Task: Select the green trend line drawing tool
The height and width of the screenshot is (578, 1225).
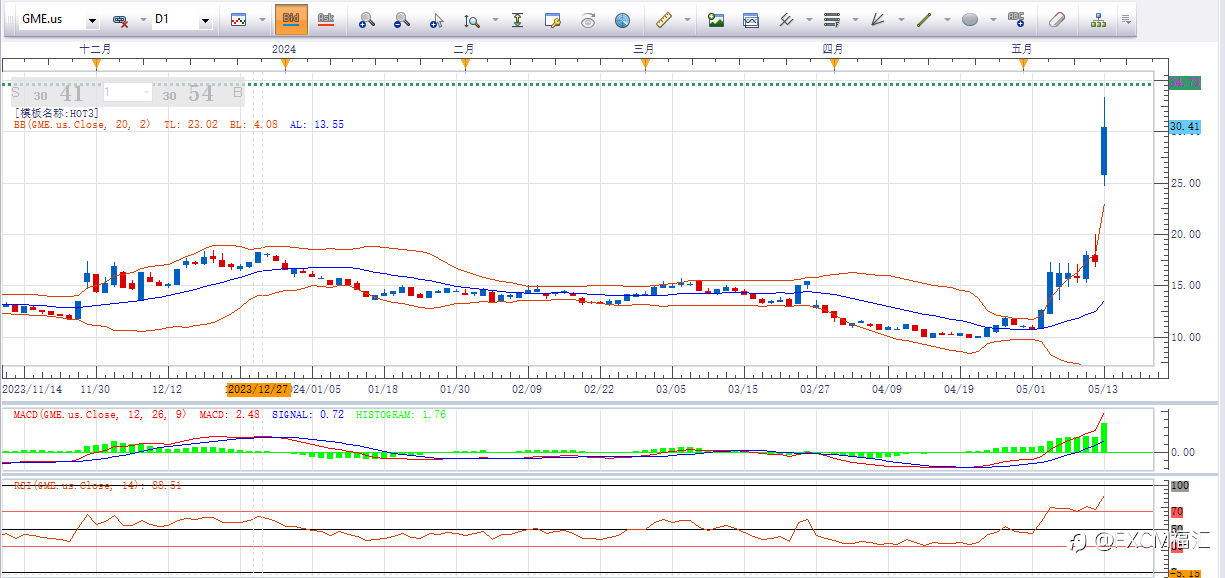Action: (x=924, y=20)
